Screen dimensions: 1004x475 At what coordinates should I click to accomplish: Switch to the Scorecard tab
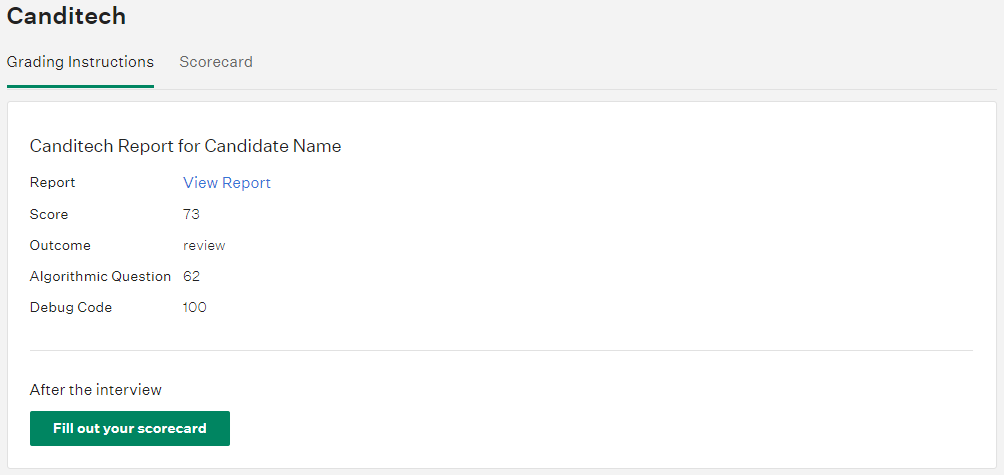tap(216, 62)
